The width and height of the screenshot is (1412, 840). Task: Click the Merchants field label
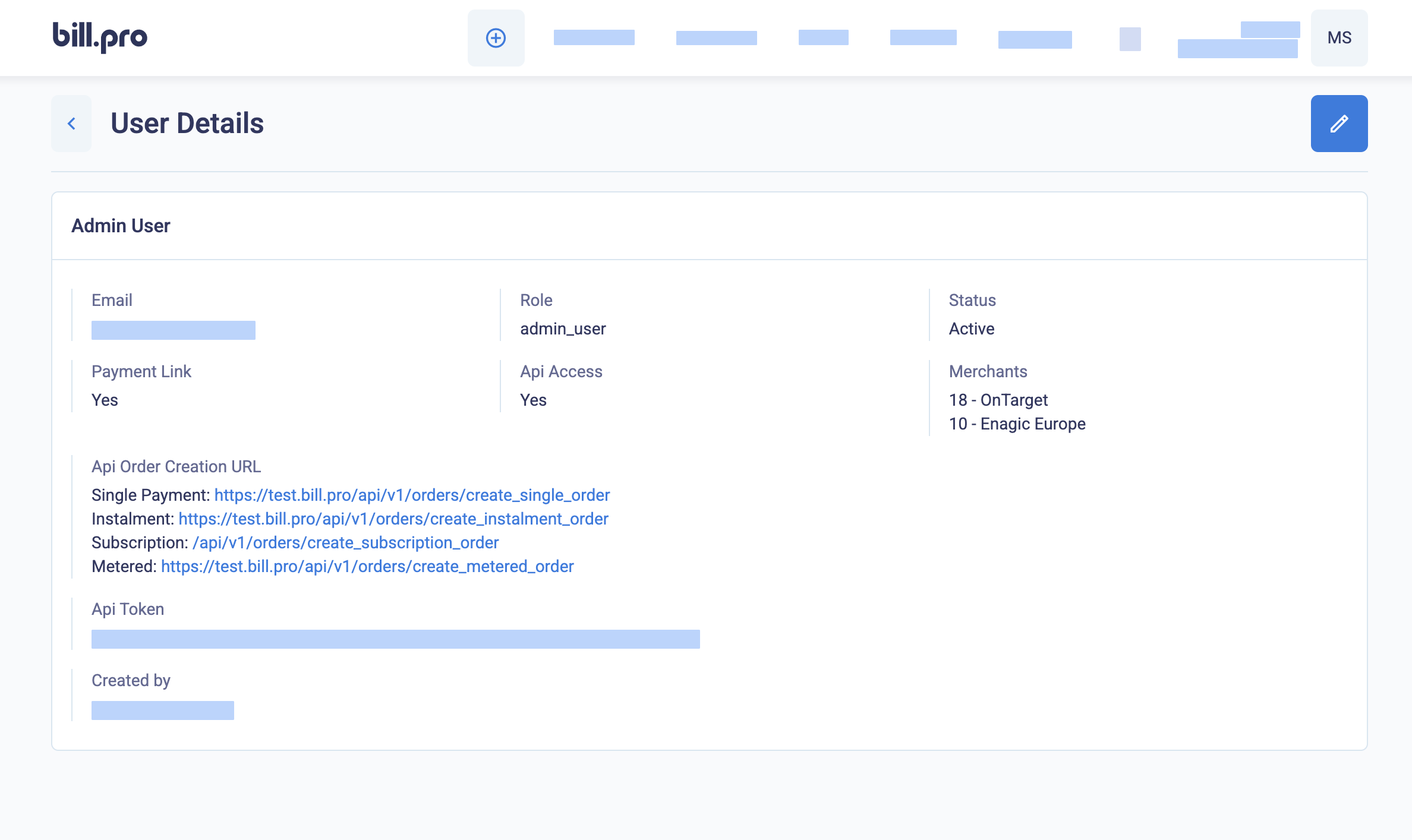(988, 371)
